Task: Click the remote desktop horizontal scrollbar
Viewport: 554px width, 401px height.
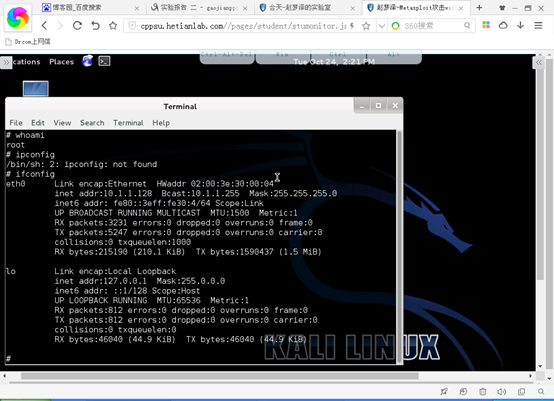Action: (220, 376)
